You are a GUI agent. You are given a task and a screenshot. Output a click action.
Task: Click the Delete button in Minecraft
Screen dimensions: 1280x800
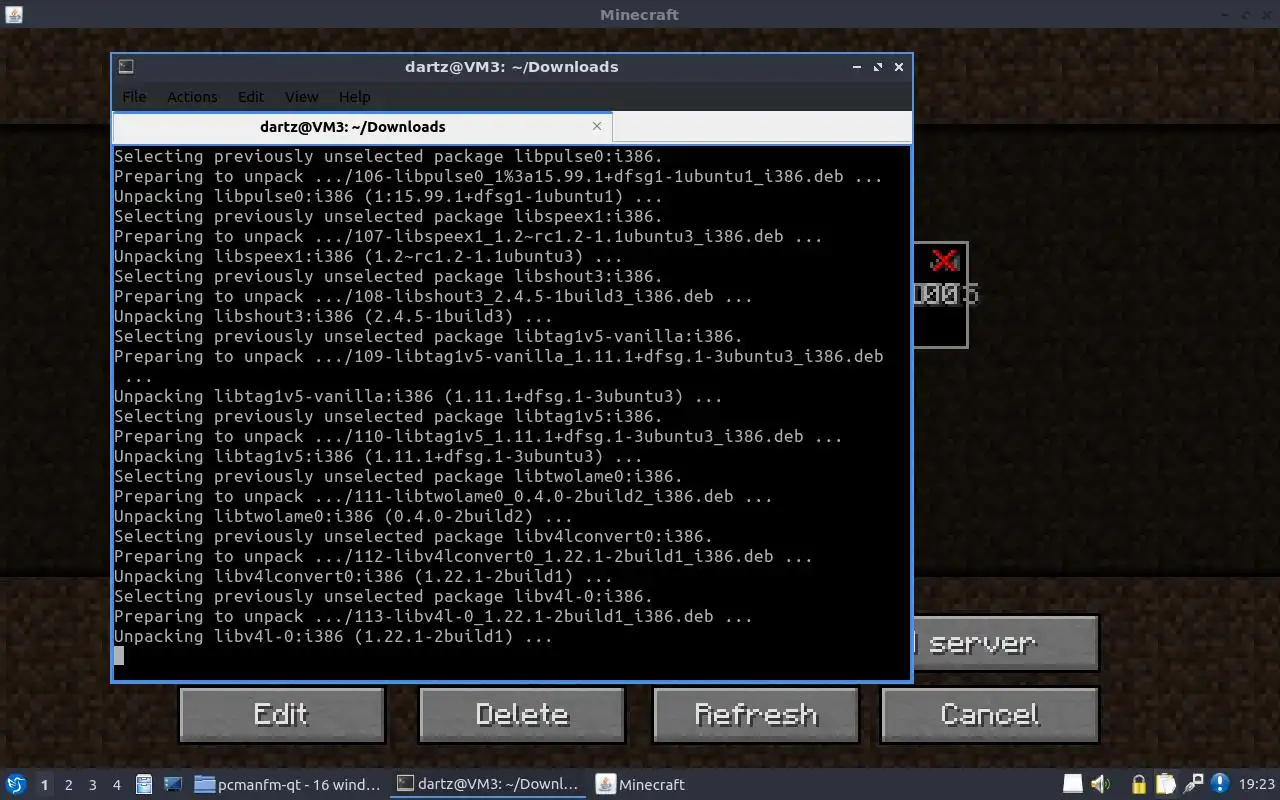(522, 714)
